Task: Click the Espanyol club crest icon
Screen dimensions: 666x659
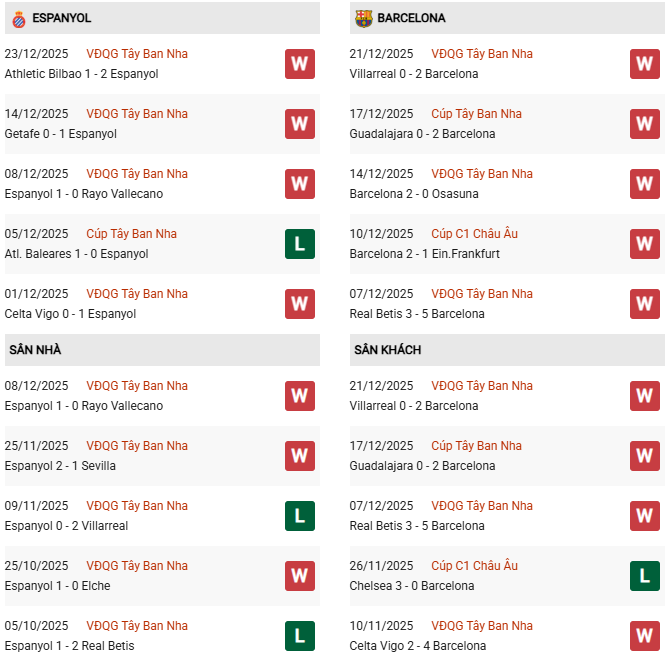Action: coord(17,18)
